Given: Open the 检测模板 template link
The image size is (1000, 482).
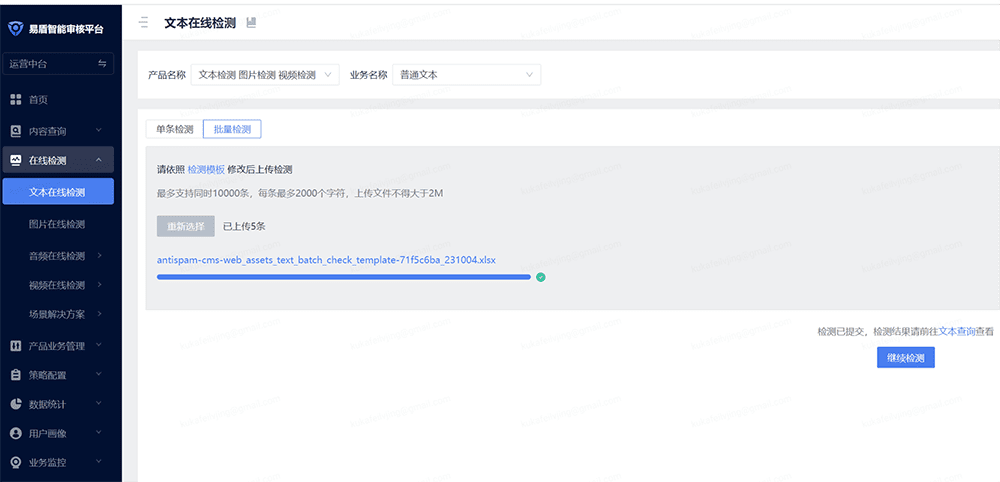Looking at the screenshot, I should 206,170.
